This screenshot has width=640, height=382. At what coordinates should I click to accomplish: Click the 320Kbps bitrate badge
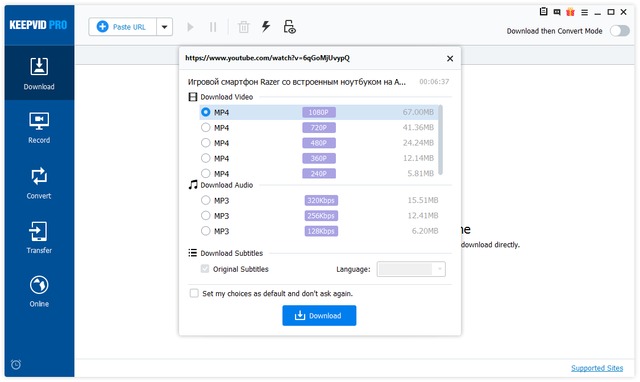pyautogui.click(x=321, y=200)
